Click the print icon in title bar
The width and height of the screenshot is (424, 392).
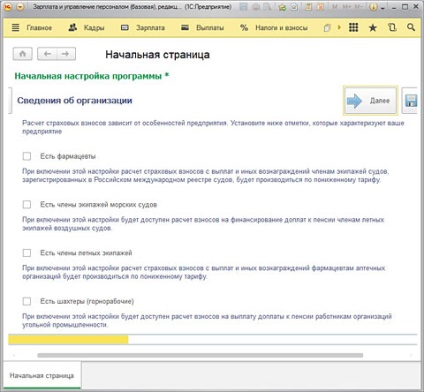[256, 7]
